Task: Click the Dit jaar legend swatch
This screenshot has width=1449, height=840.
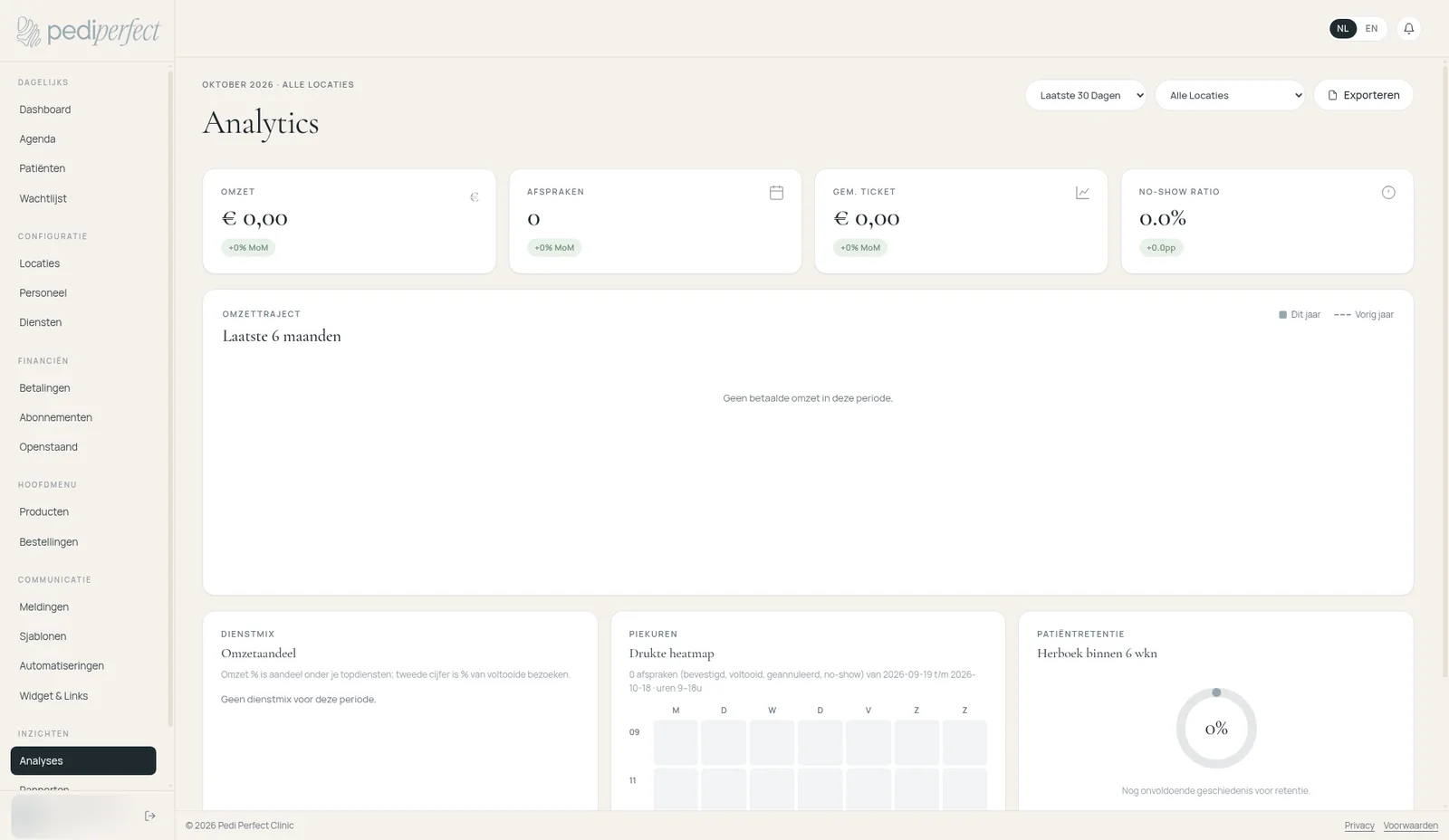Action: [1282, 315]
